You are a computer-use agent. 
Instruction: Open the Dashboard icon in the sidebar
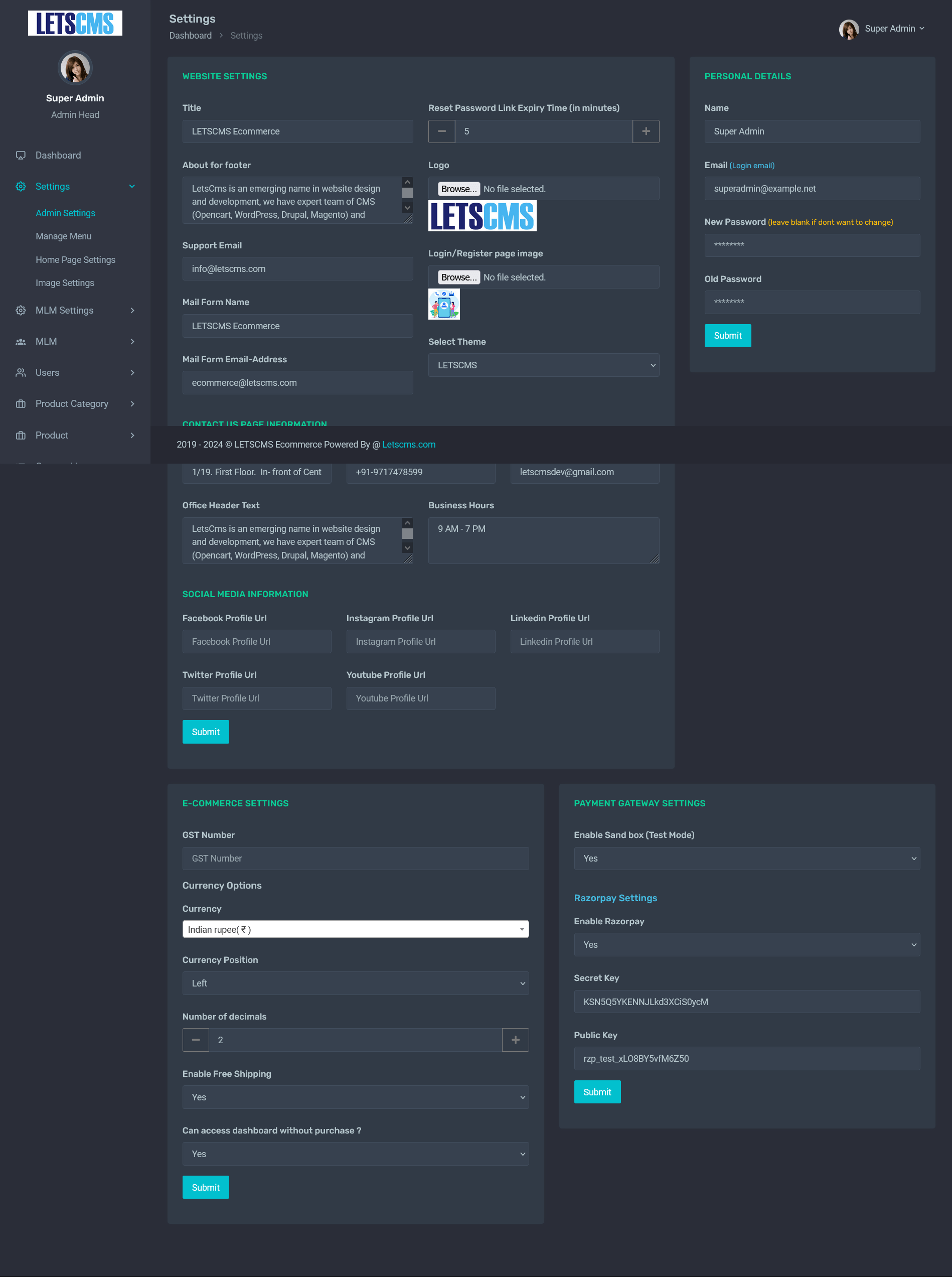pyautogui.click(x=21, y=155)
